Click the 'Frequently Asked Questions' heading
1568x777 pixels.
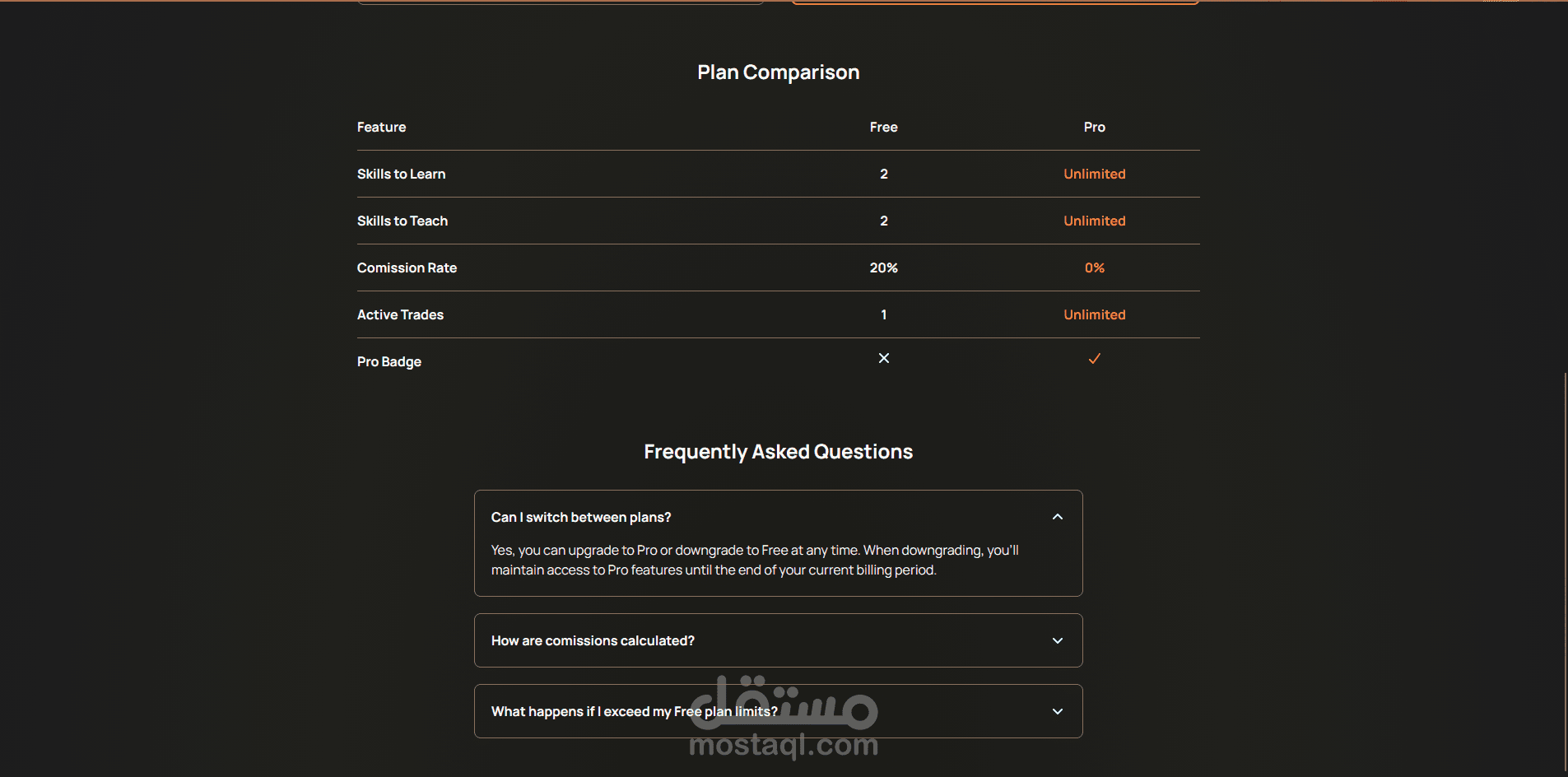click(778, 452)
